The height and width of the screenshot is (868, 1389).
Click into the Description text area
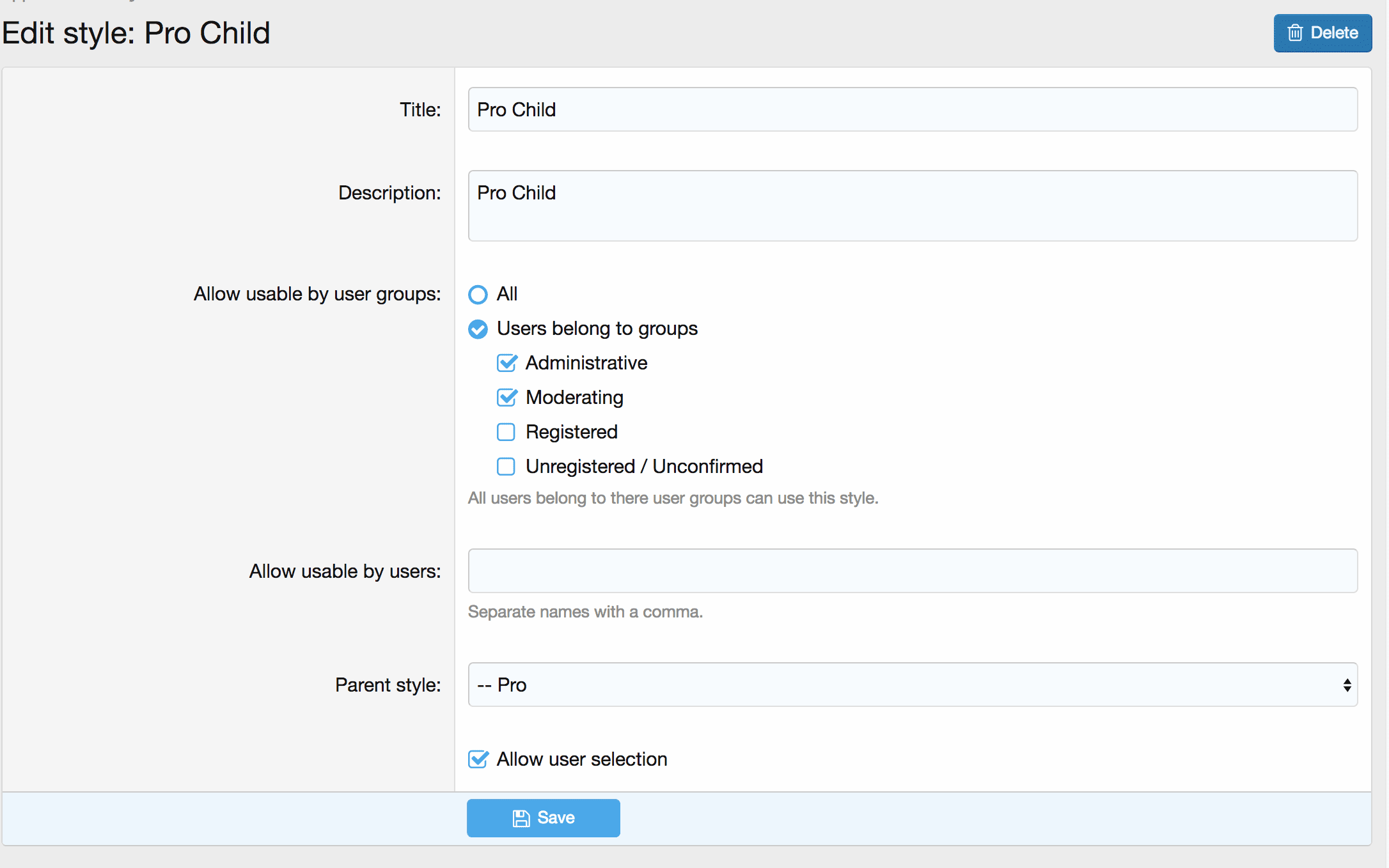[913, 205]
